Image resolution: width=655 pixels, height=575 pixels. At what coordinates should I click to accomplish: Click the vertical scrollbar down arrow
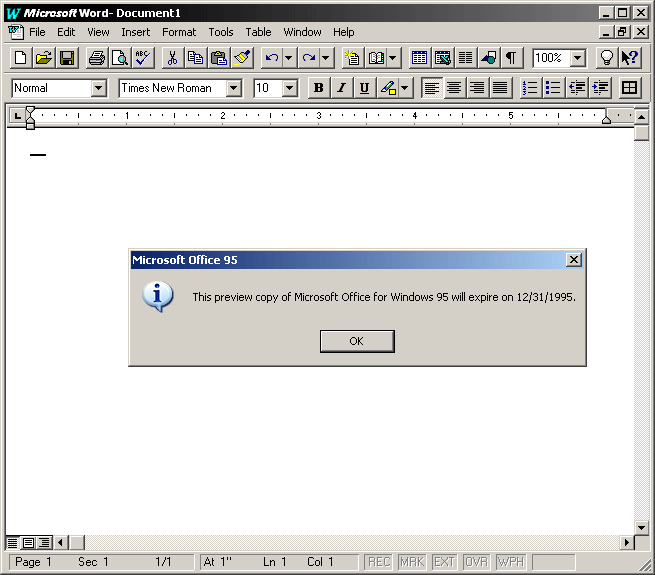[x=641, y=528]
